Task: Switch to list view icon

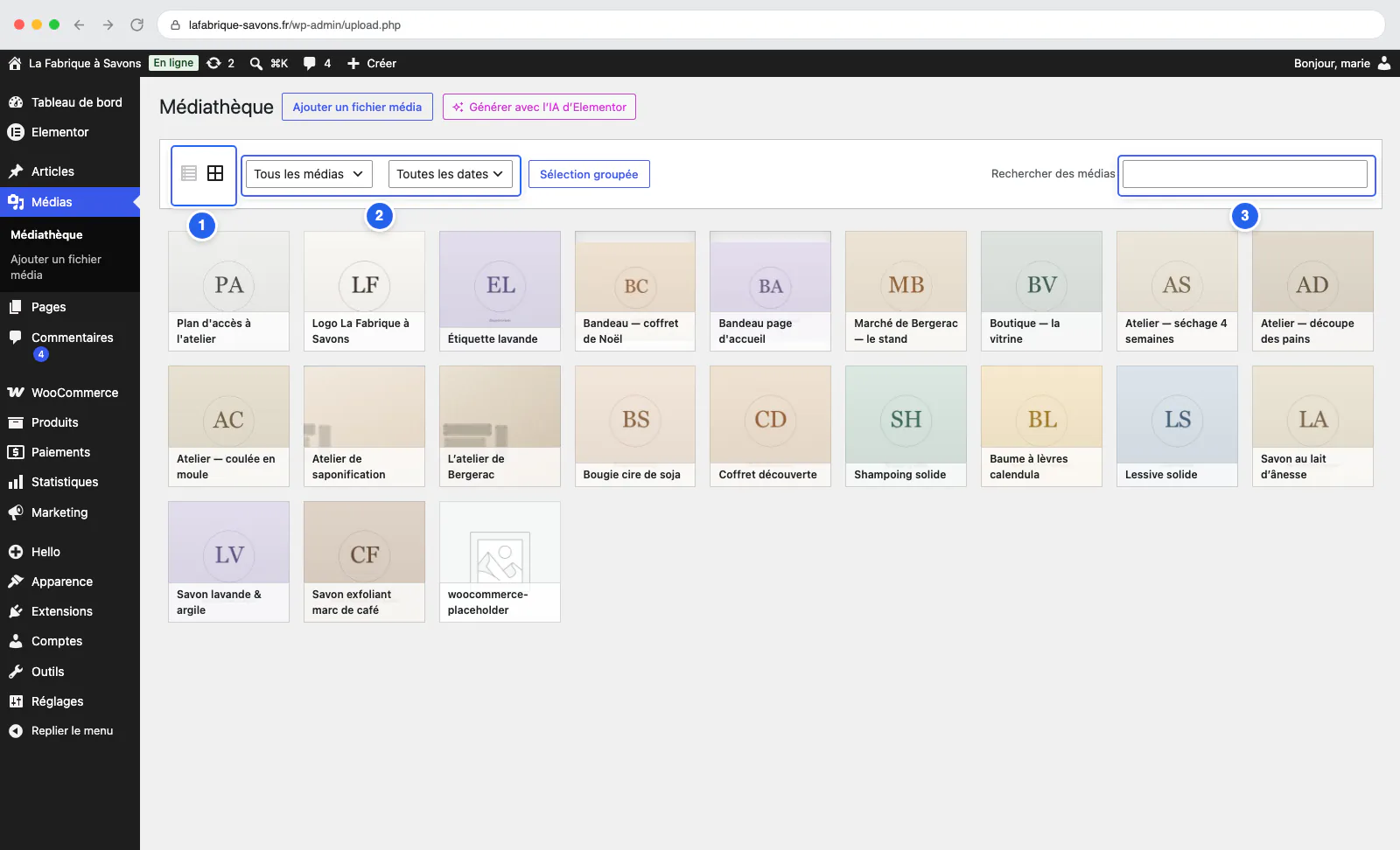Action: coord(189,173)
